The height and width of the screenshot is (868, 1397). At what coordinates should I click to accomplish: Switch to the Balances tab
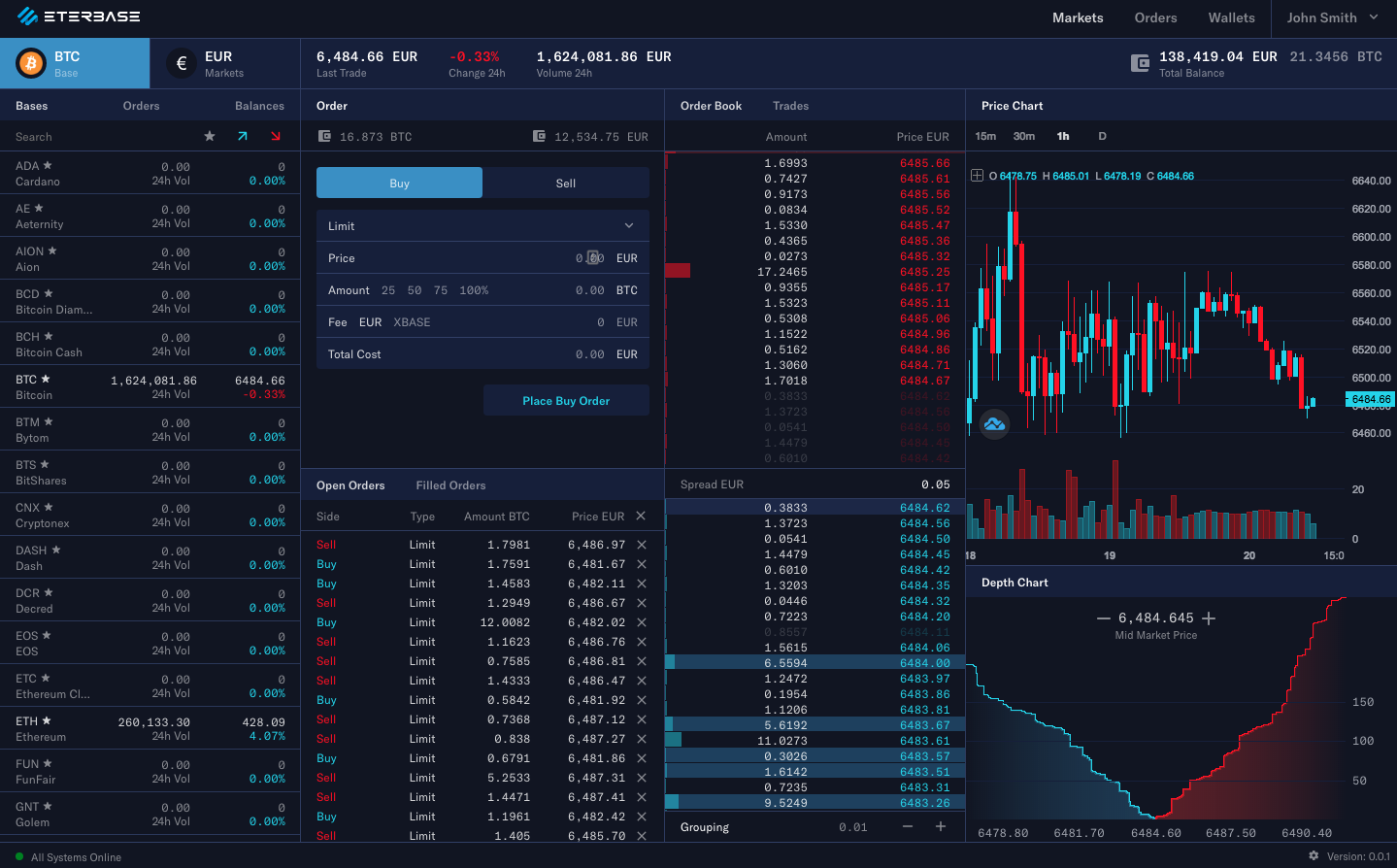click(259, 106)
